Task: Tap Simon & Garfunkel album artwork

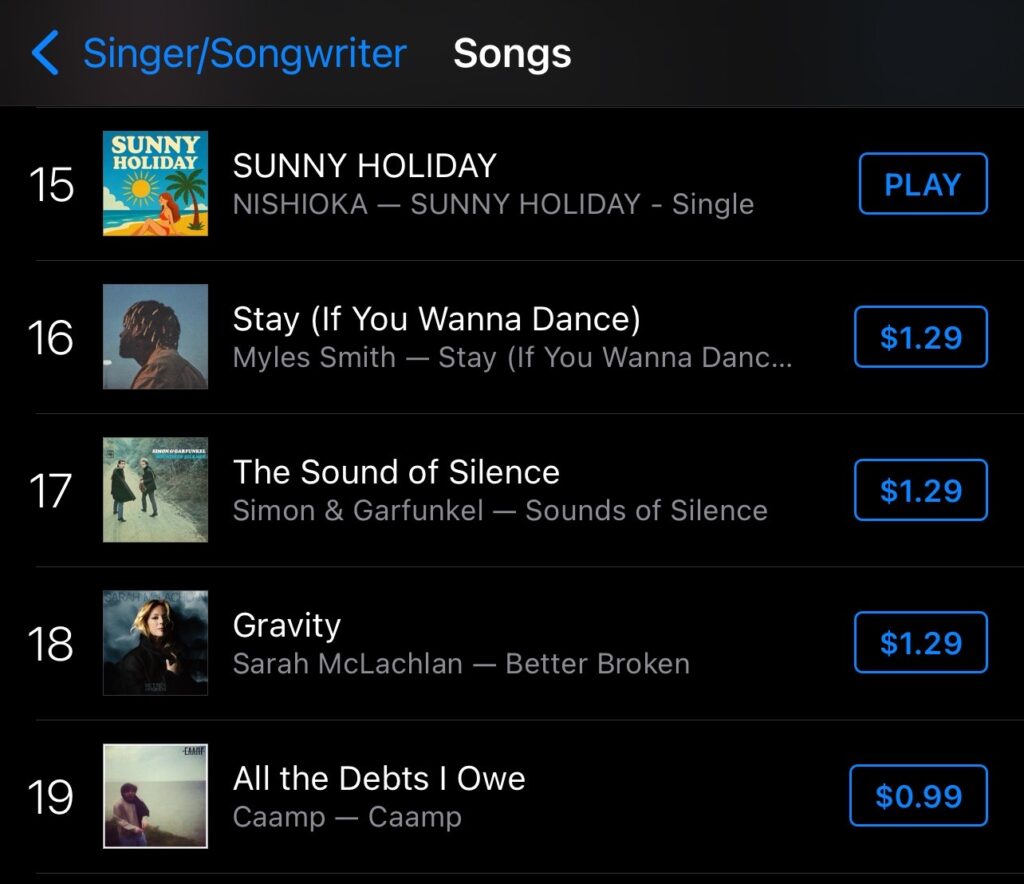Action: point(155,490)
